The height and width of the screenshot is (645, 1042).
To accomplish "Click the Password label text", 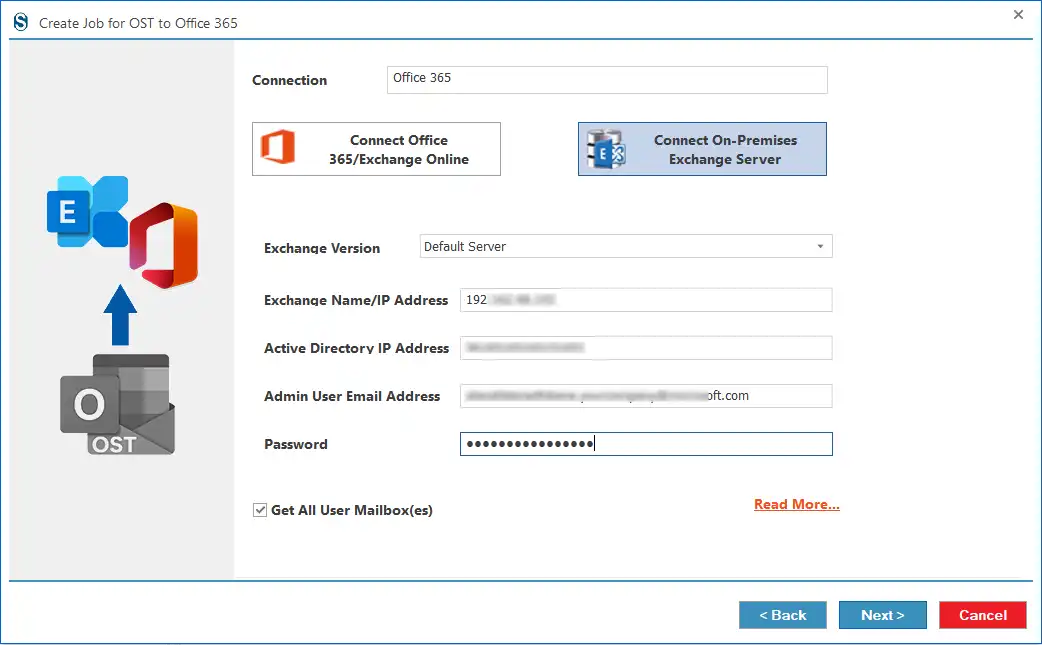I will [x=296, y=444].
